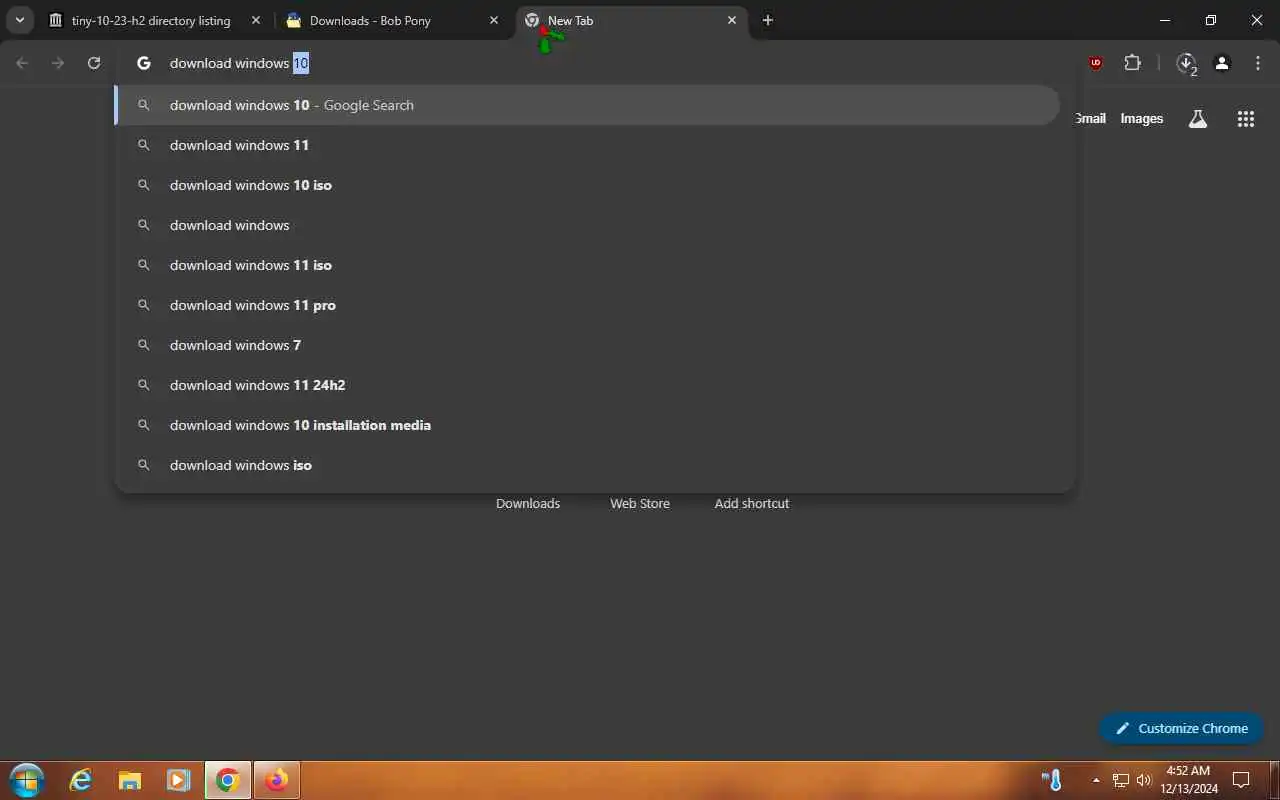The width and height of the screenshot is (1280, 800).
Task: Choose suggestion download windows 11 24h2
Action: tap(587, 385)
